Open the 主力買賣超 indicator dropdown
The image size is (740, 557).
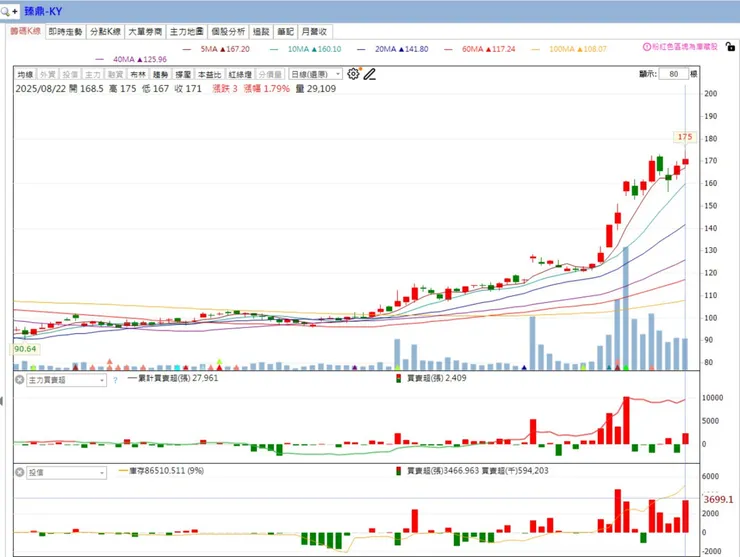(67, 380)
